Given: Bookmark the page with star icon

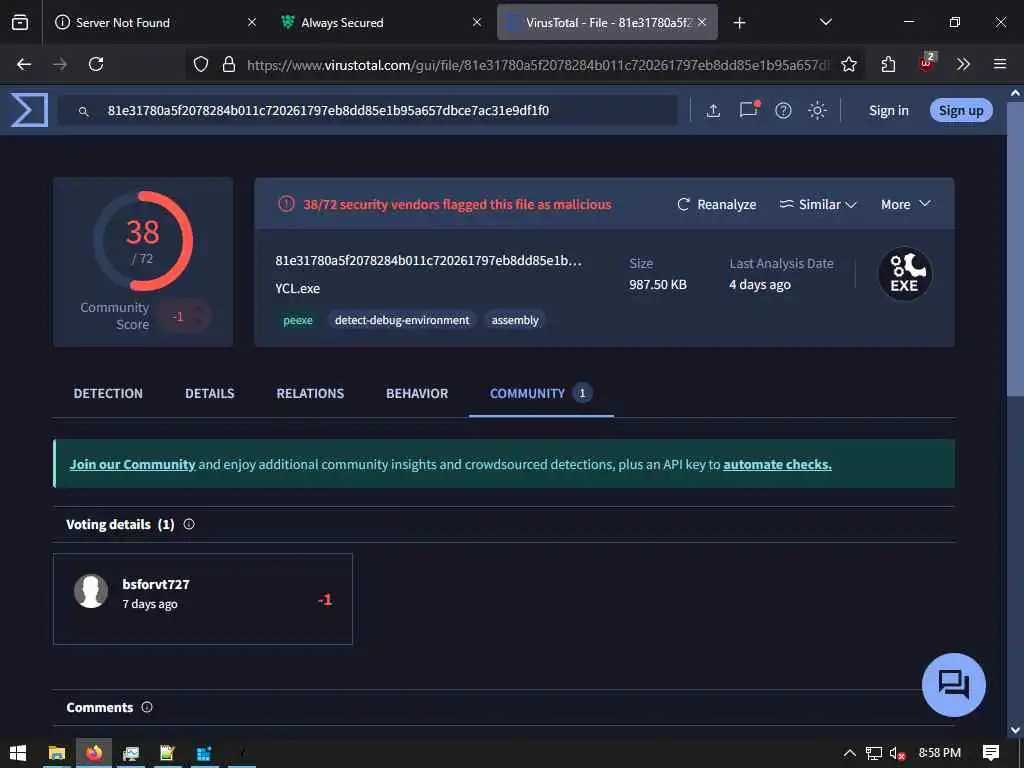Looking at the screenshot, I should coord(848,64).
